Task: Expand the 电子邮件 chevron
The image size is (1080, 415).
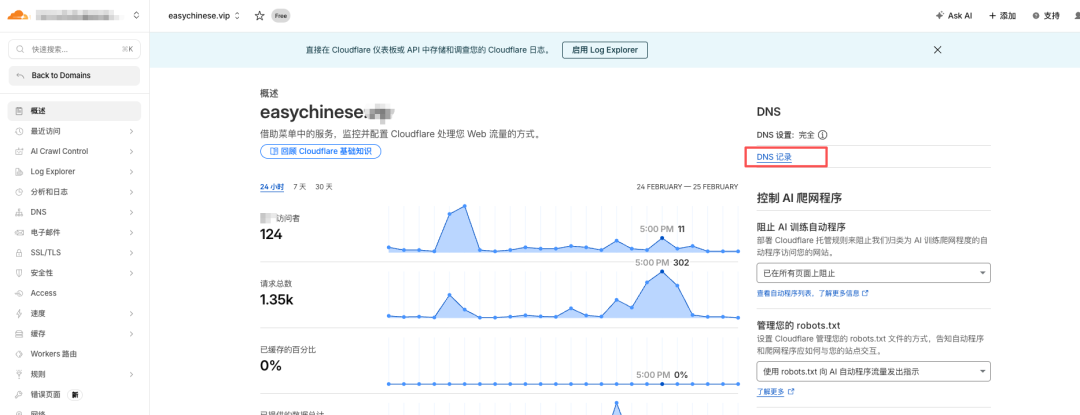Action: coord(131,233)
